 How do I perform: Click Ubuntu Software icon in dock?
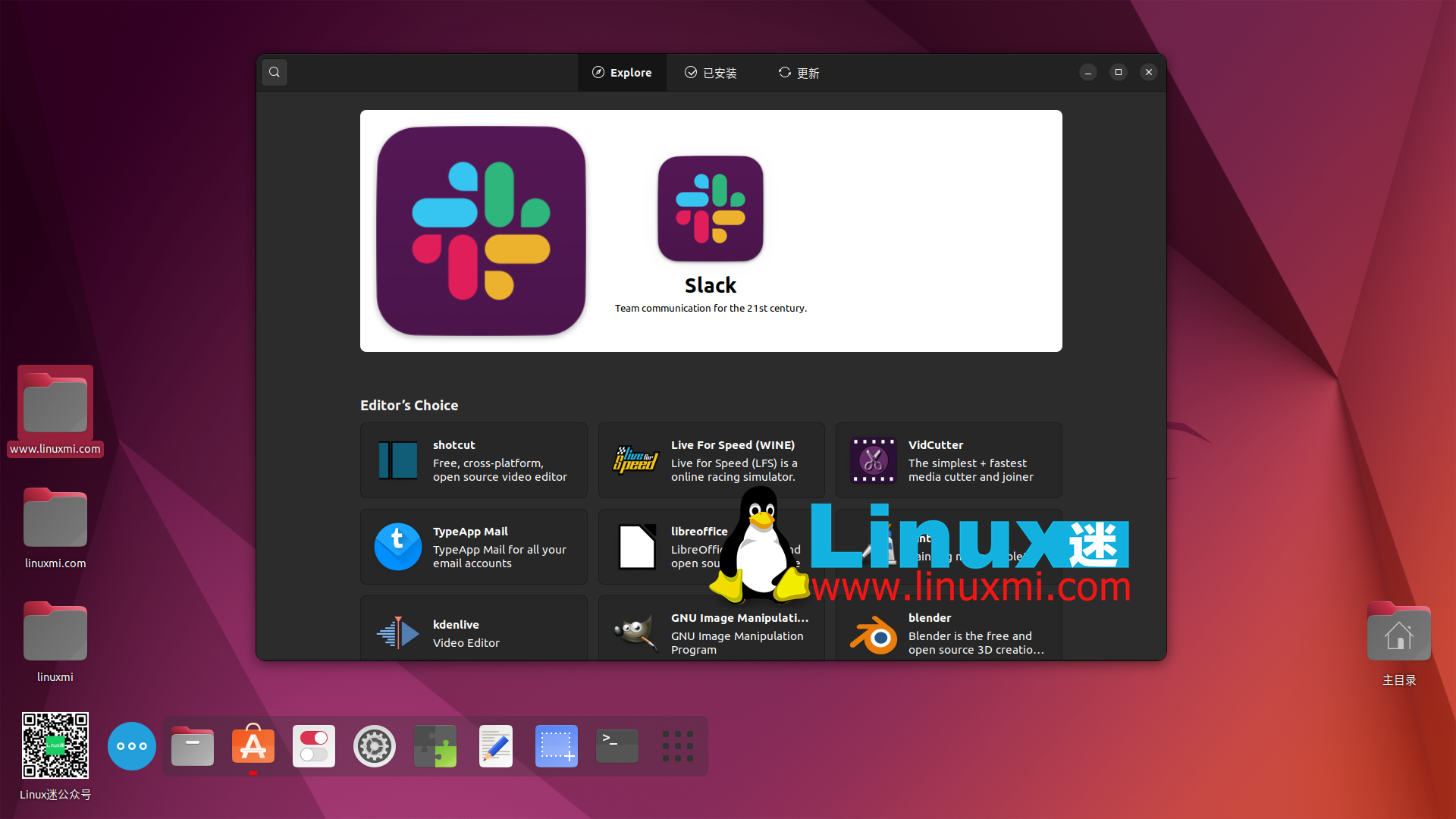[253, 745]
